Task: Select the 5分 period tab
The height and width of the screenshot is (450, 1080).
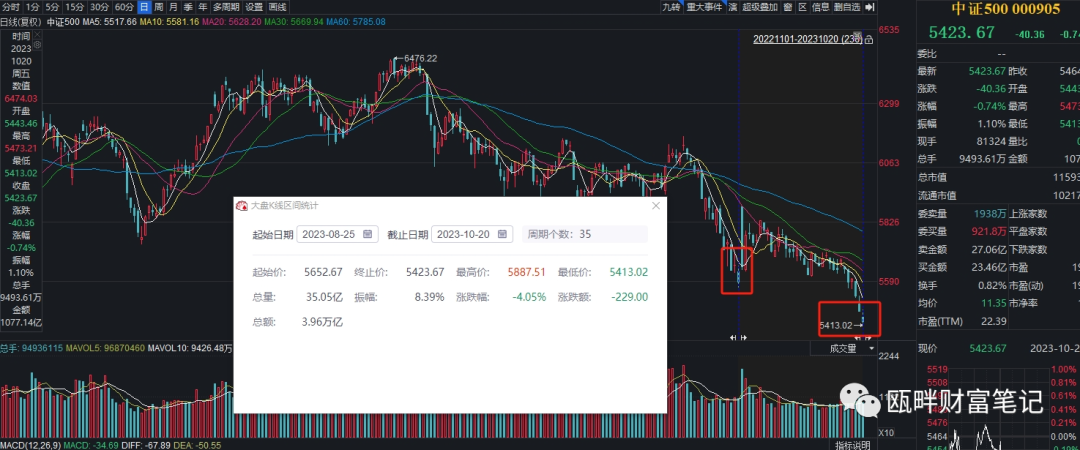Action: pos(52,7)
